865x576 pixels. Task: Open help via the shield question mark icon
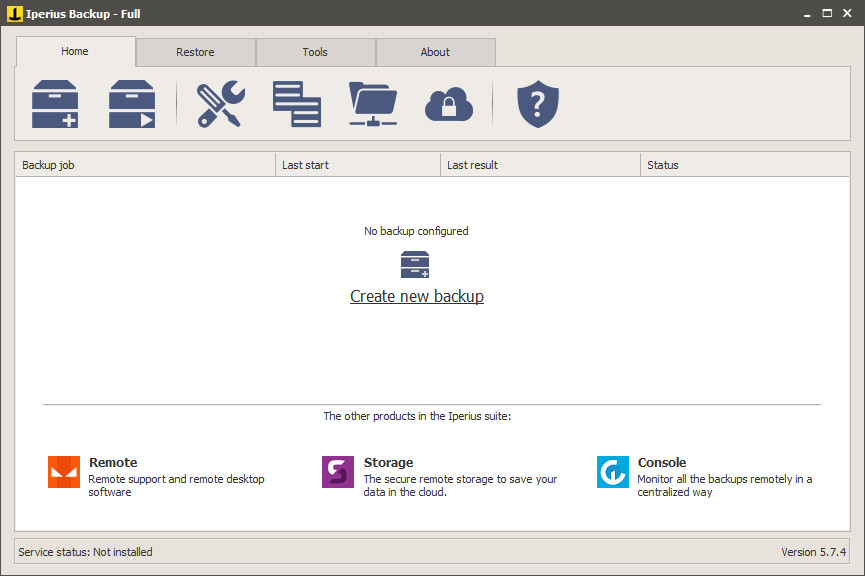pos(538,104)
